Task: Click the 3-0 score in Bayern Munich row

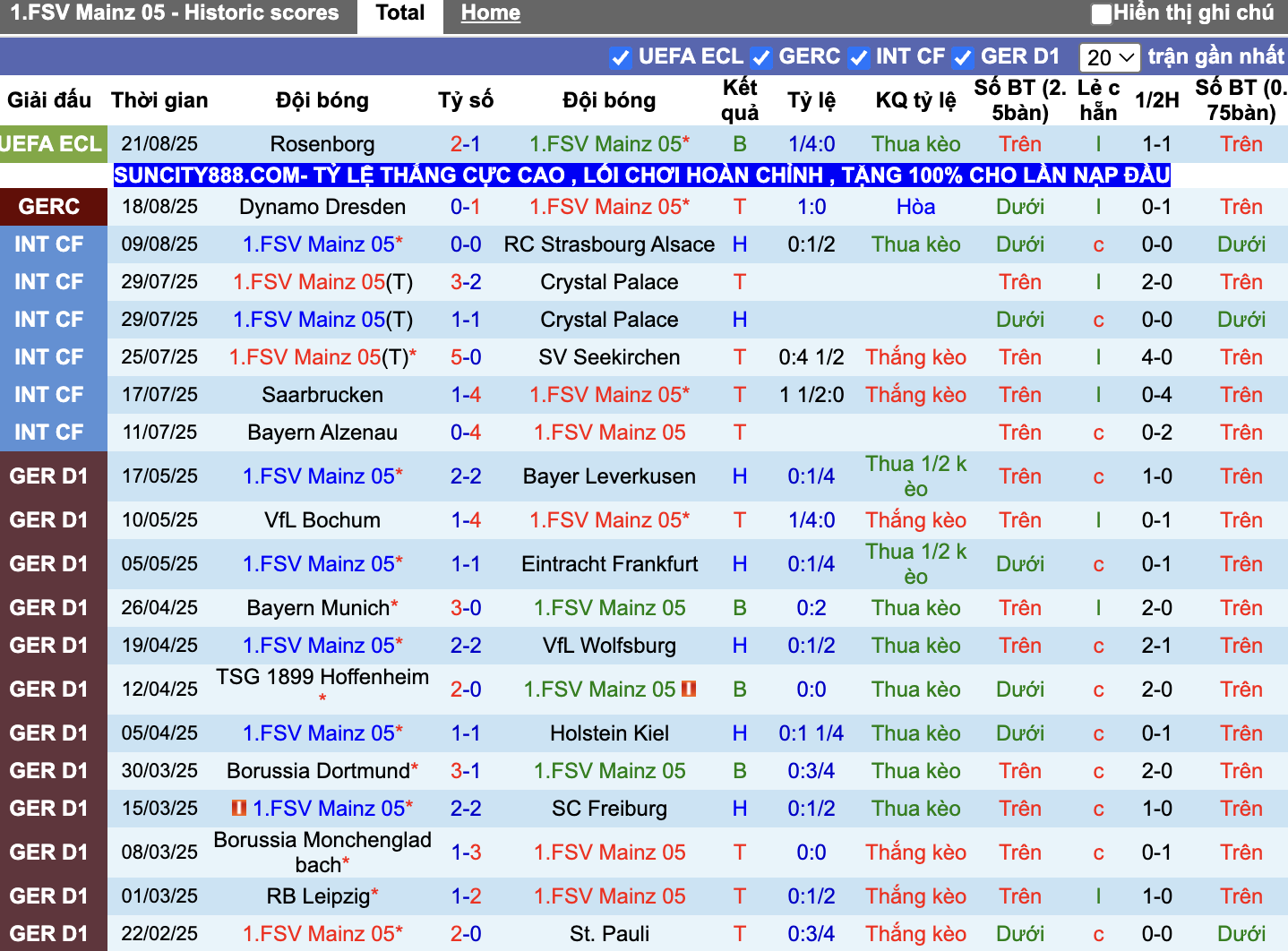Action: point(466,608)
